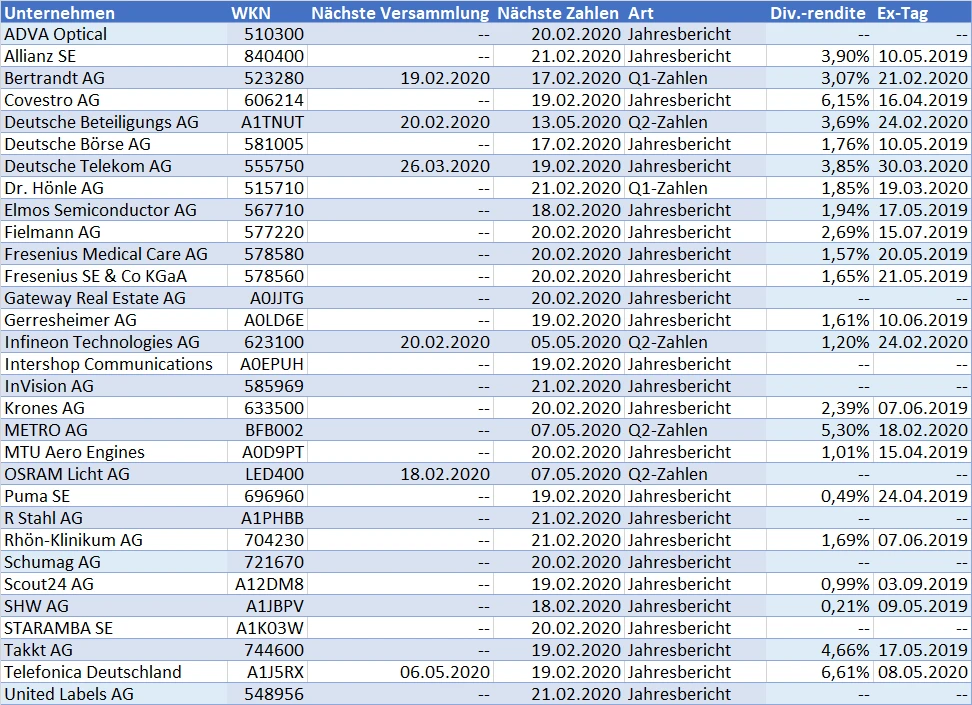Viewport: 972px width, 705px height.
Task: Select the 6,61% dividend yield cell
Action: [x=845, y=672]
